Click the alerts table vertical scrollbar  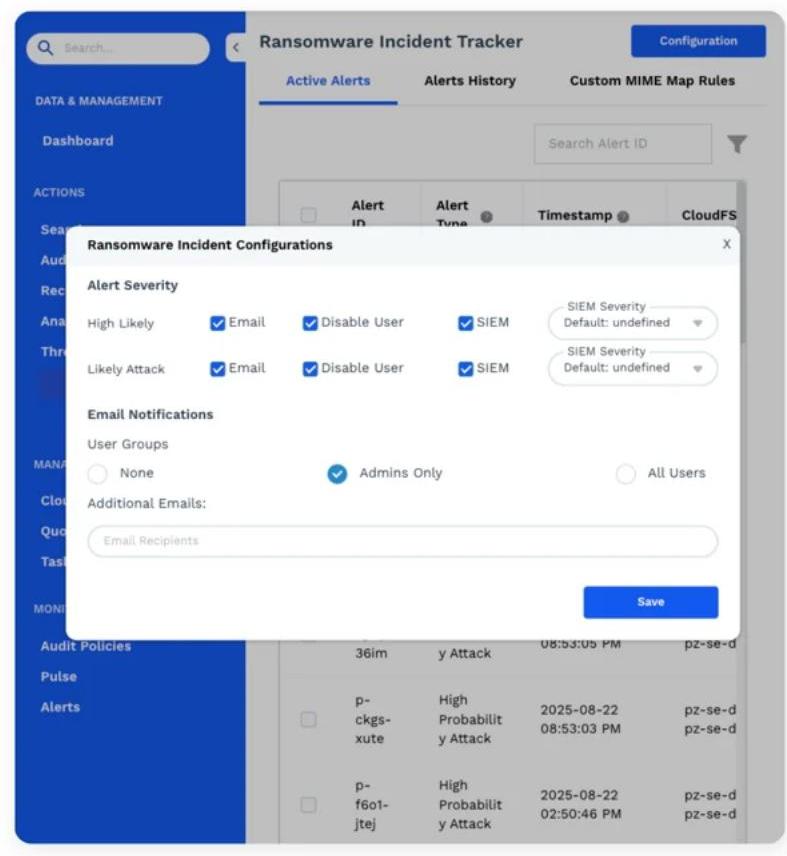click(741, 262)
